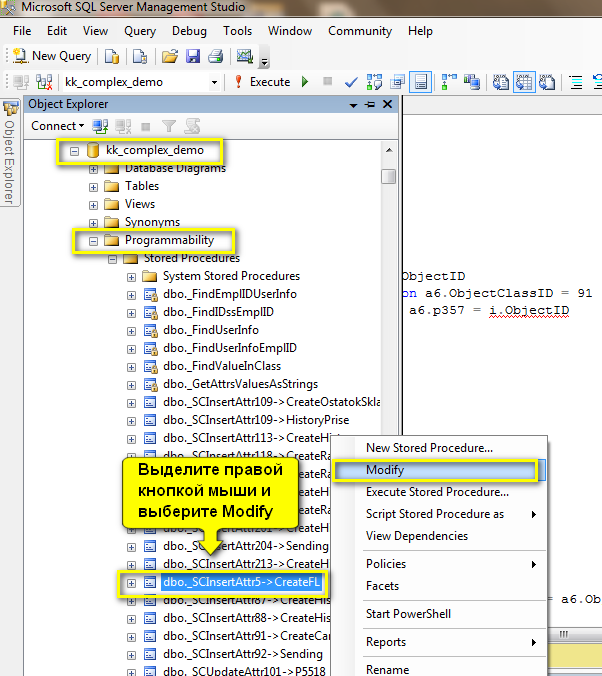Open the Connect dropdown in Object Explorer
This screenshot has width=602, height=676.
[57, 126]
